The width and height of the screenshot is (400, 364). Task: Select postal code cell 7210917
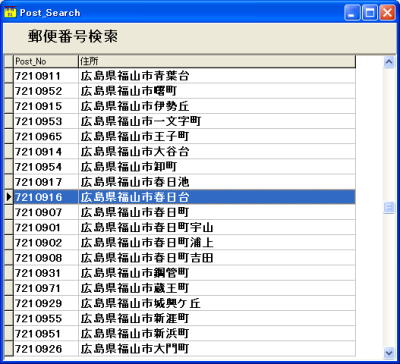[x=46, y=182]
